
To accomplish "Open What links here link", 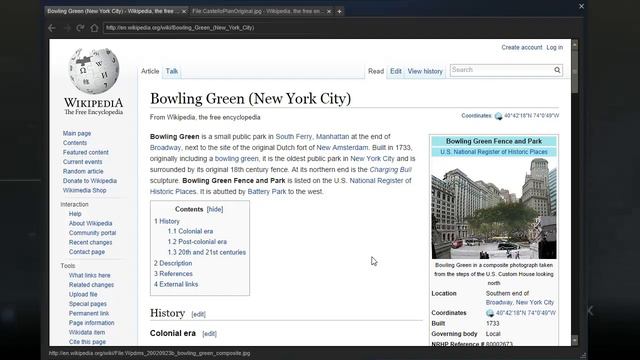I will point(89,276).
